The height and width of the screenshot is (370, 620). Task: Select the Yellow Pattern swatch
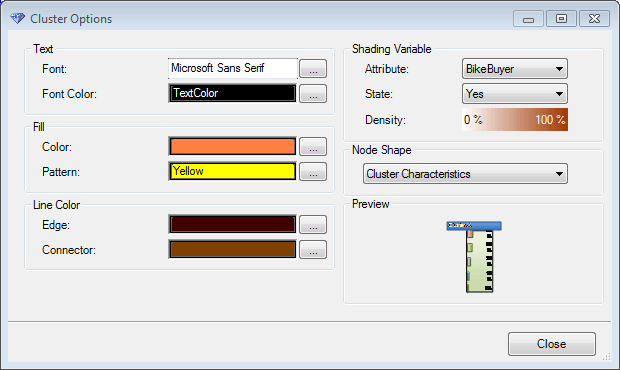[232, 172]
